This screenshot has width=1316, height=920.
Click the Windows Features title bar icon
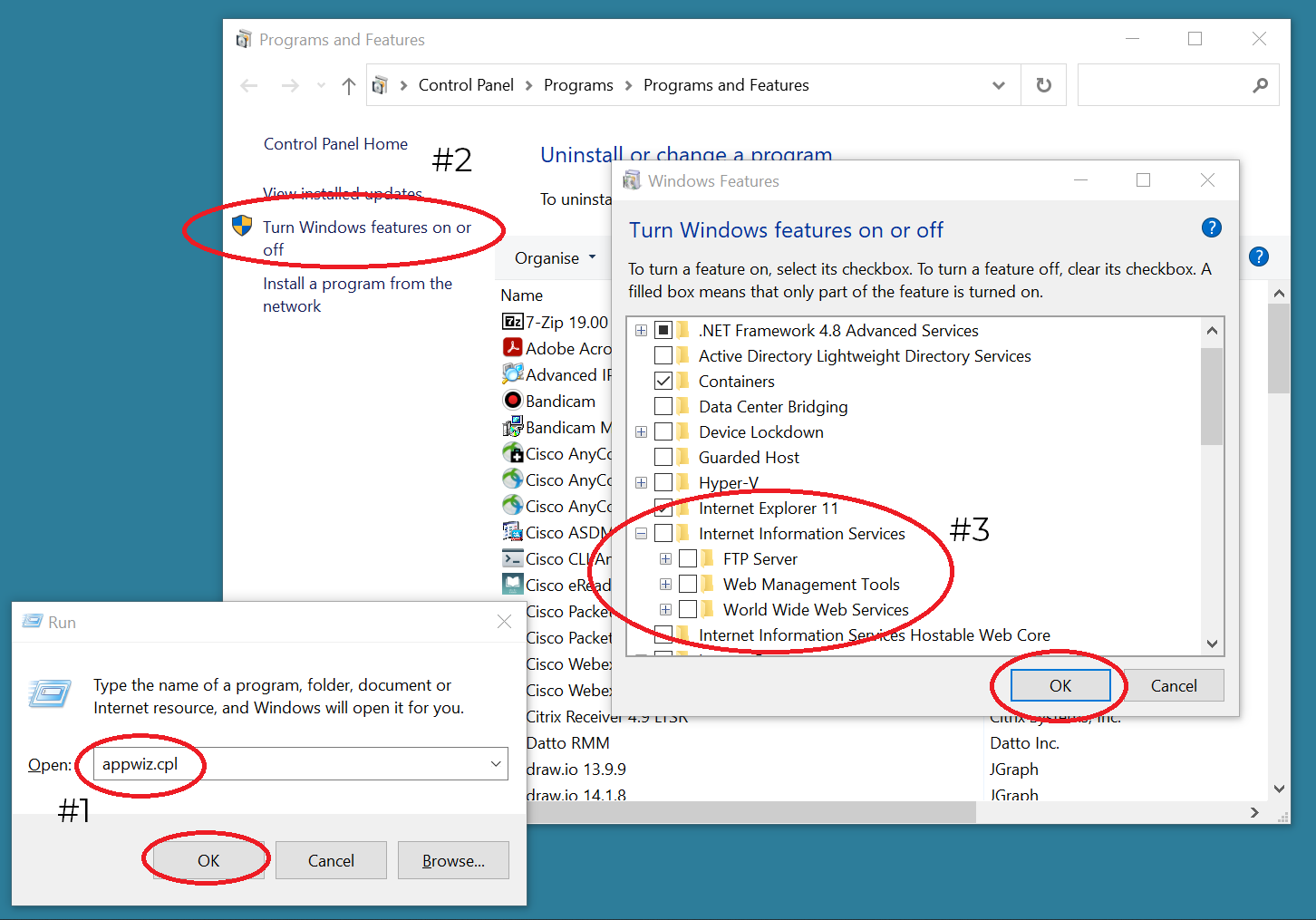tap(632, 180)
